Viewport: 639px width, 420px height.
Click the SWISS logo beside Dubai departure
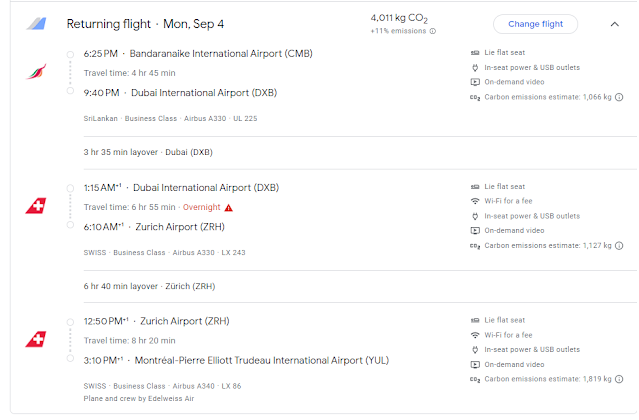(35, 207)
